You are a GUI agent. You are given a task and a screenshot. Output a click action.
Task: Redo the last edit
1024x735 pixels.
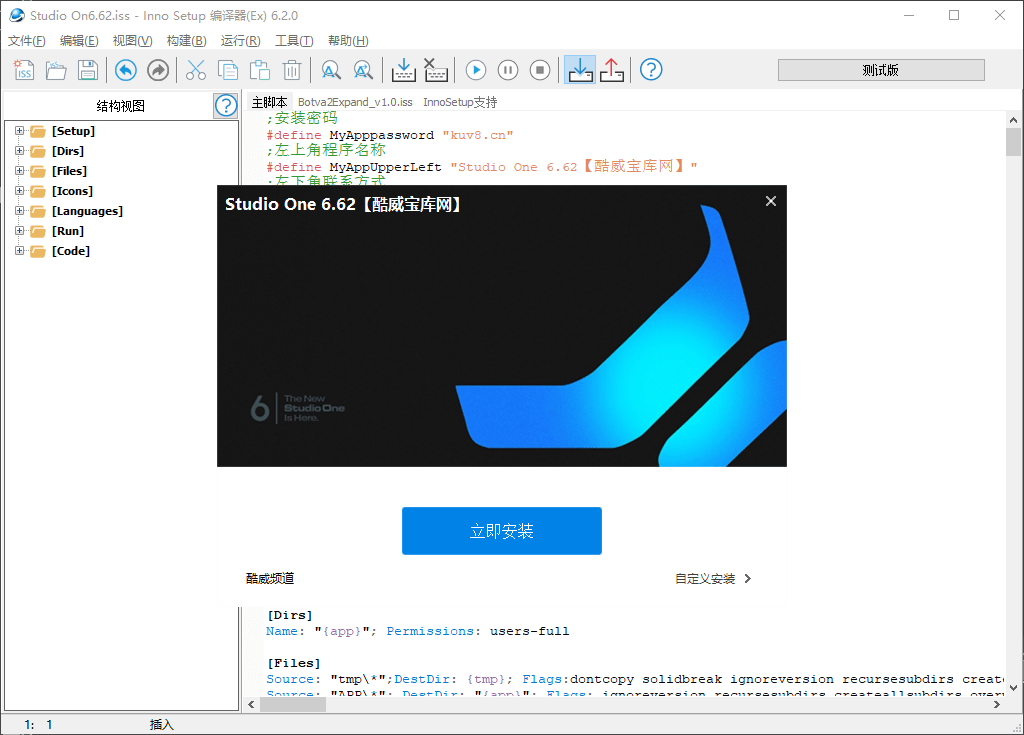click(x=158, y=70)
